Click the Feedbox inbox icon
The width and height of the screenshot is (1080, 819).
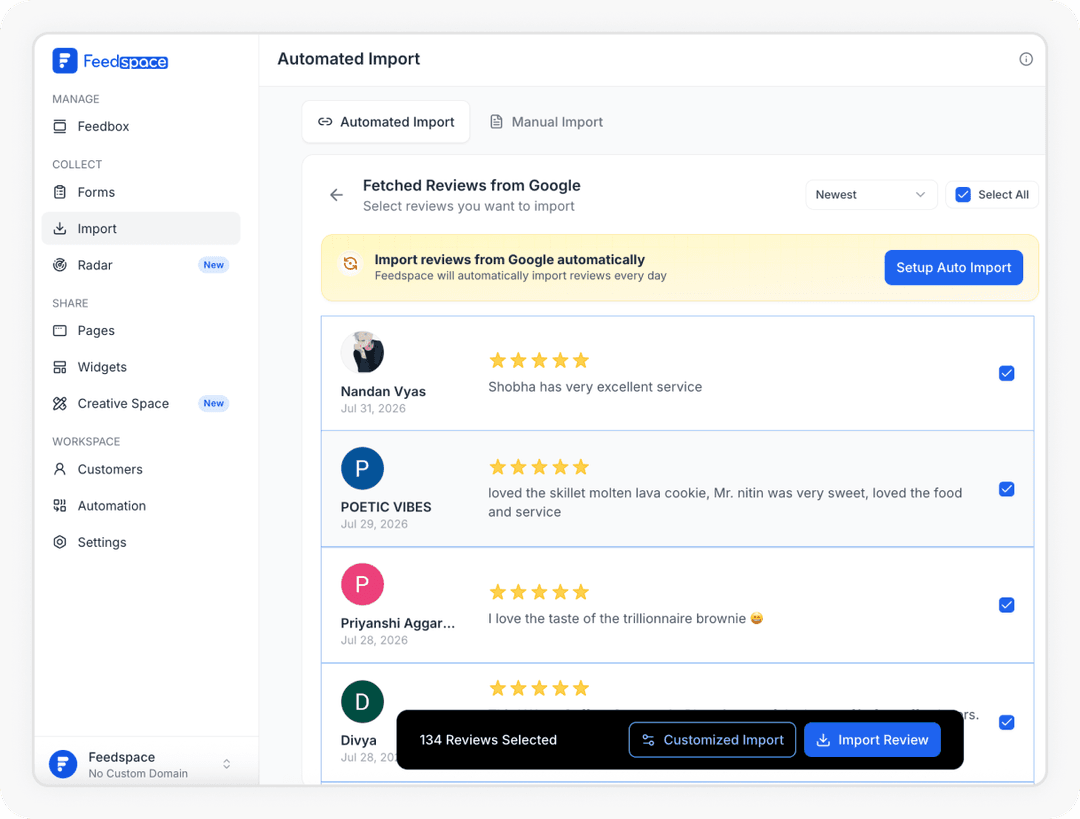[60, 126]
